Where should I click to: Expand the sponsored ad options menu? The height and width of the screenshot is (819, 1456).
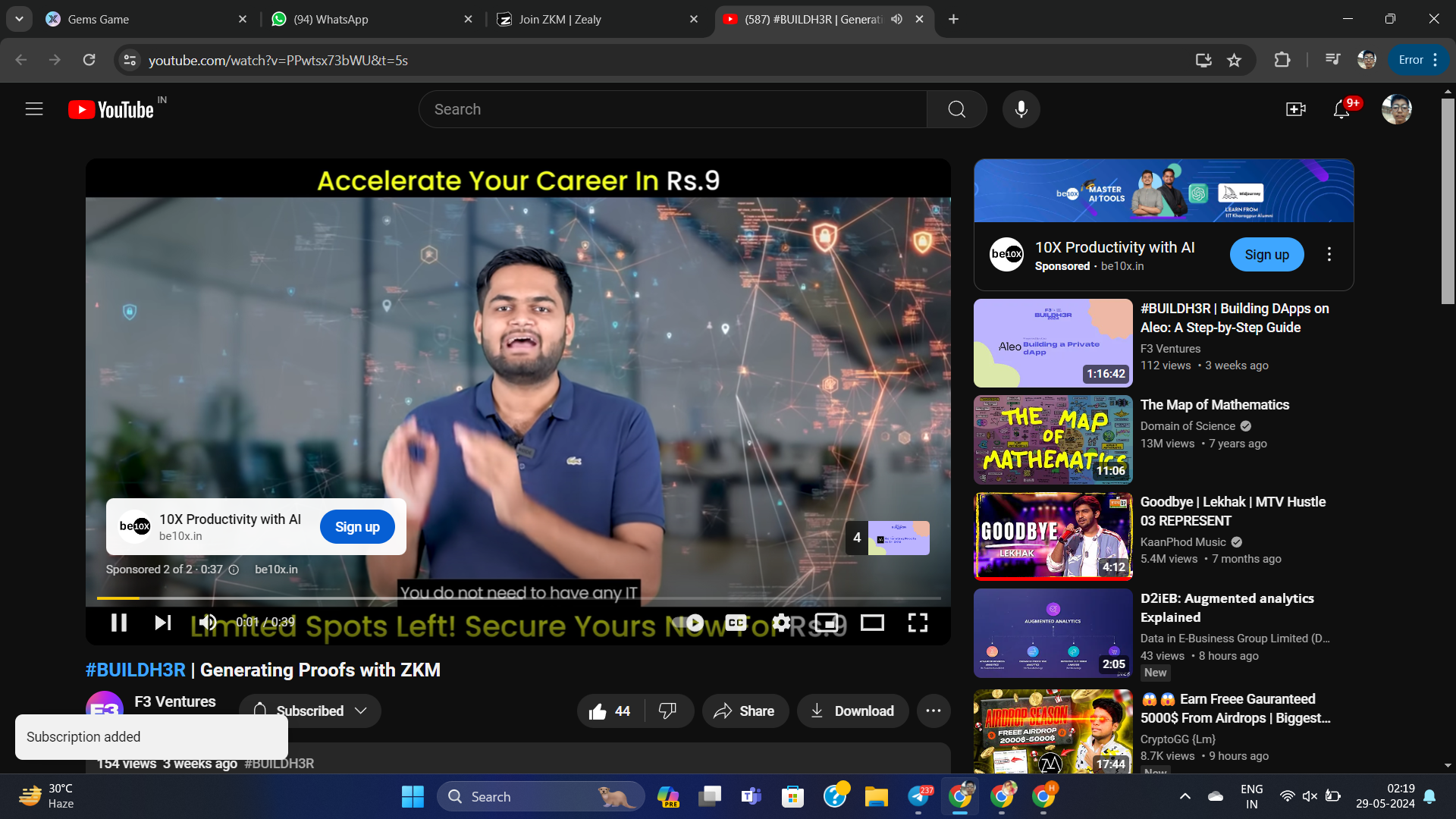pyautogui.click(x=1330, y=254)
